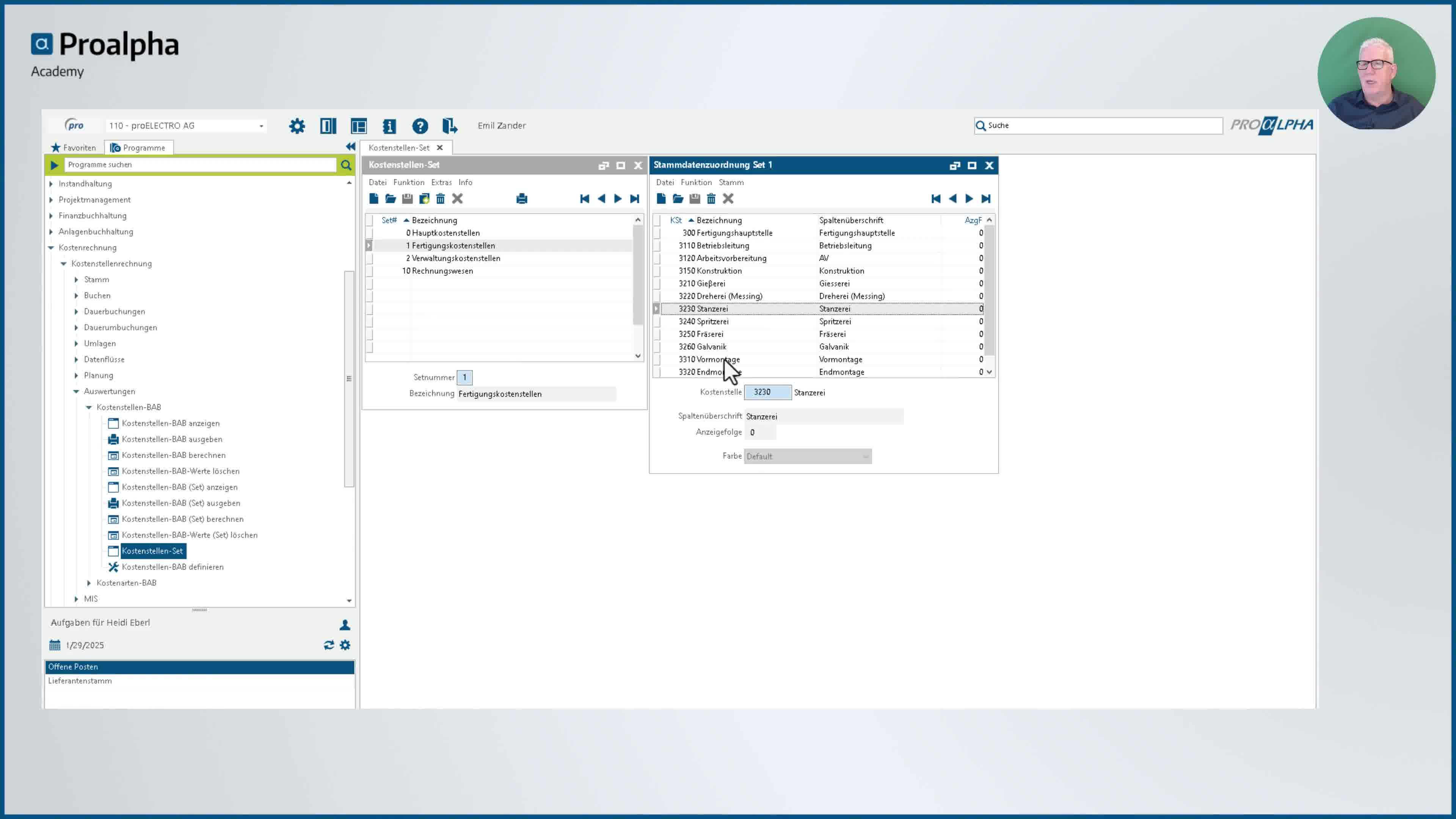Click the Programme suchen search field
The image size is (1456, 819).
201,165
